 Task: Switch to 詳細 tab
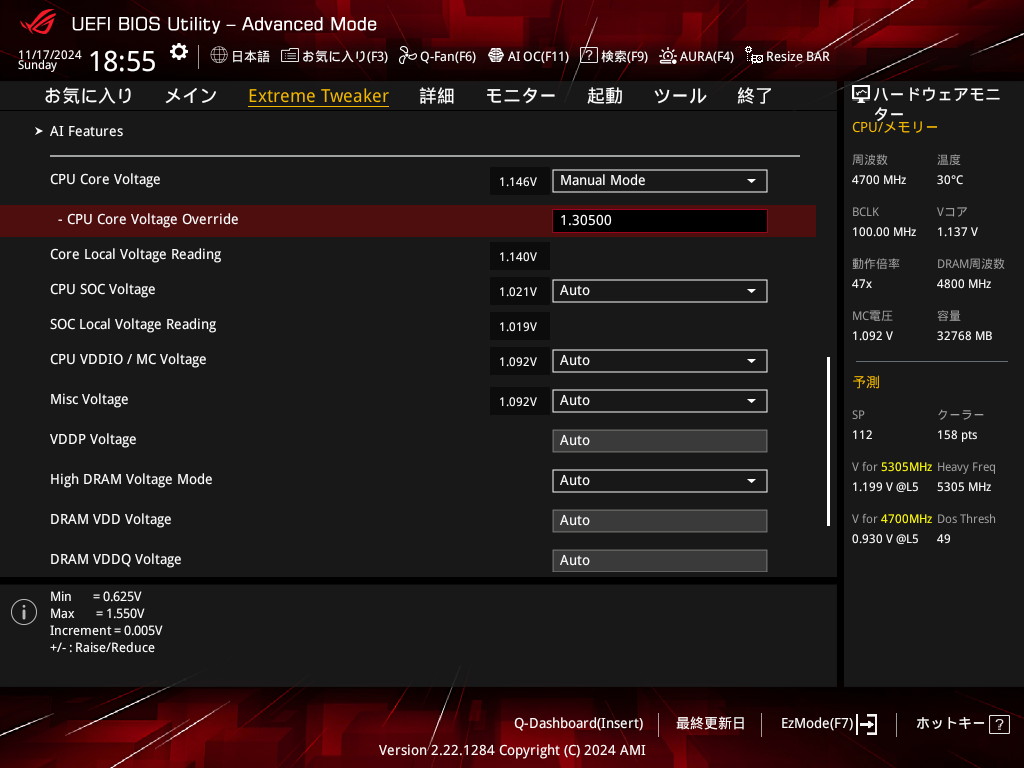coord(437,96)
